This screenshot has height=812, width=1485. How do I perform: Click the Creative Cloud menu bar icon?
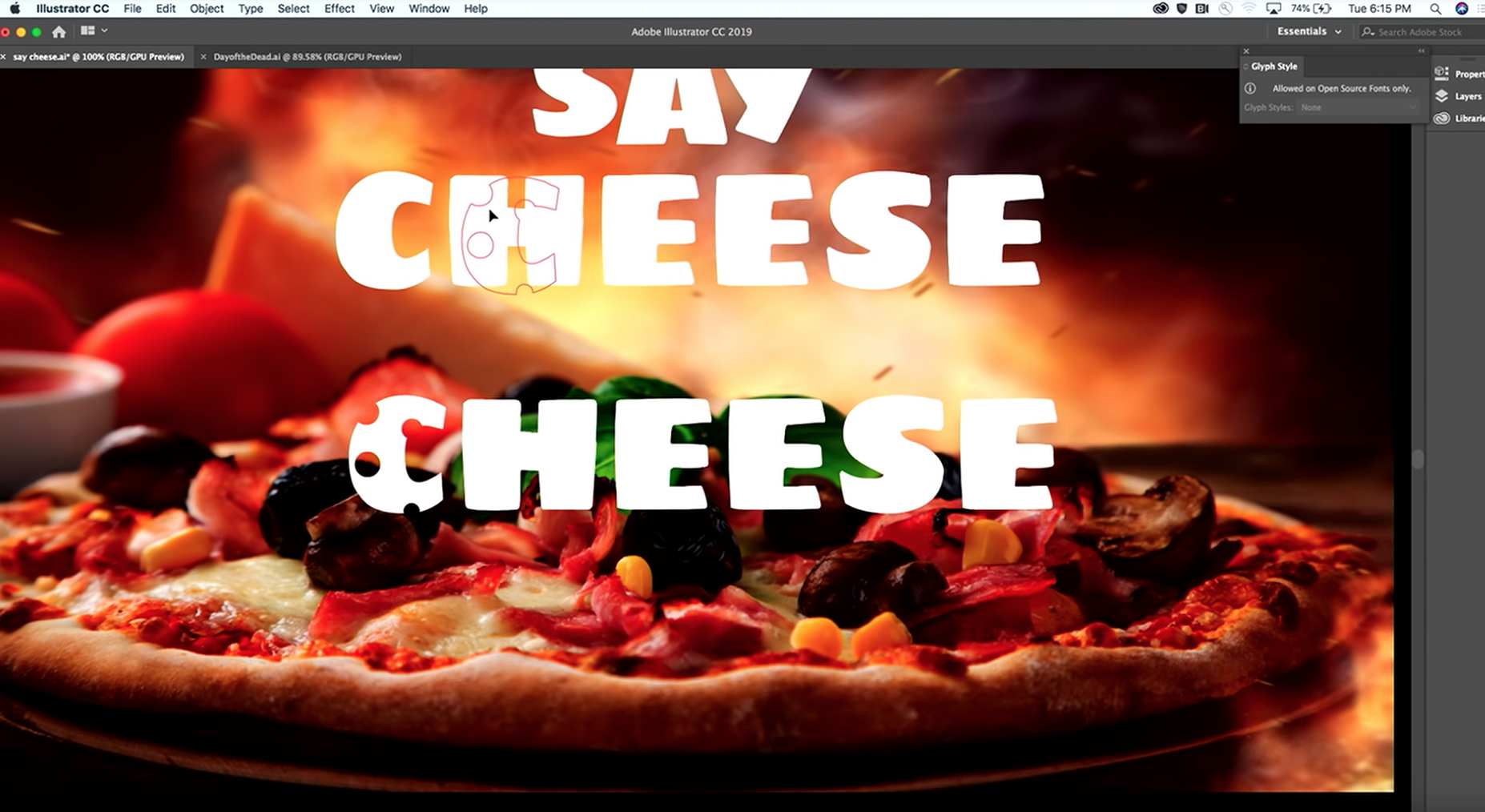(x=1160, y=9)
